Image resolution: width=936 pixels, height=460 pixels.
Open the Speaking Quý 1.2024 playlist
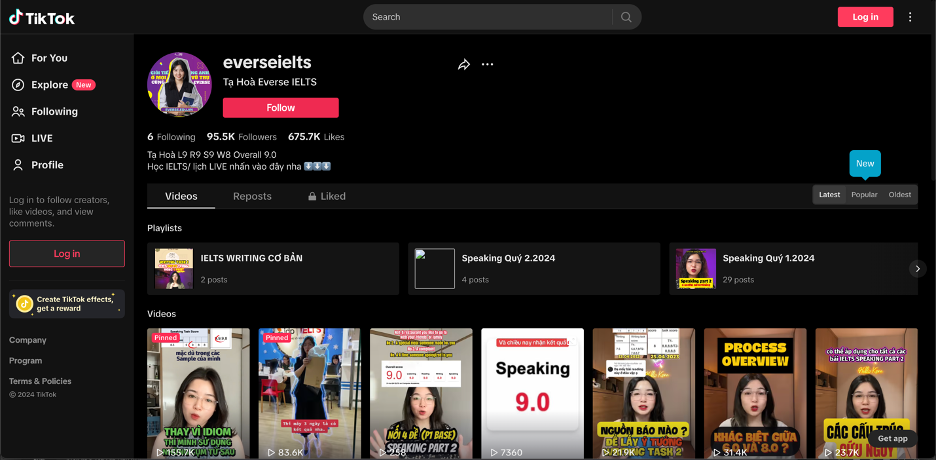794,268
